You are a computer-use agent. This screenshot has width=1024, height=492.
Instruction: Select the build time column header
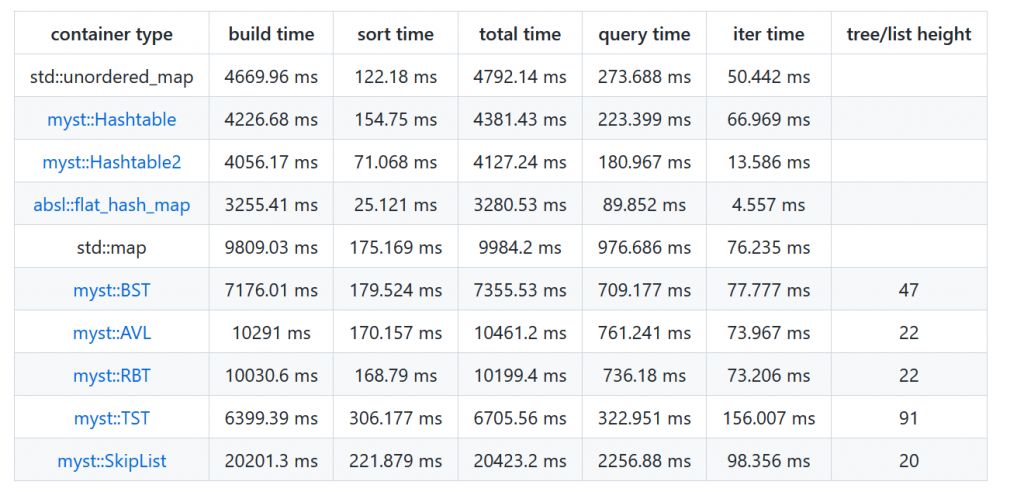271,34
